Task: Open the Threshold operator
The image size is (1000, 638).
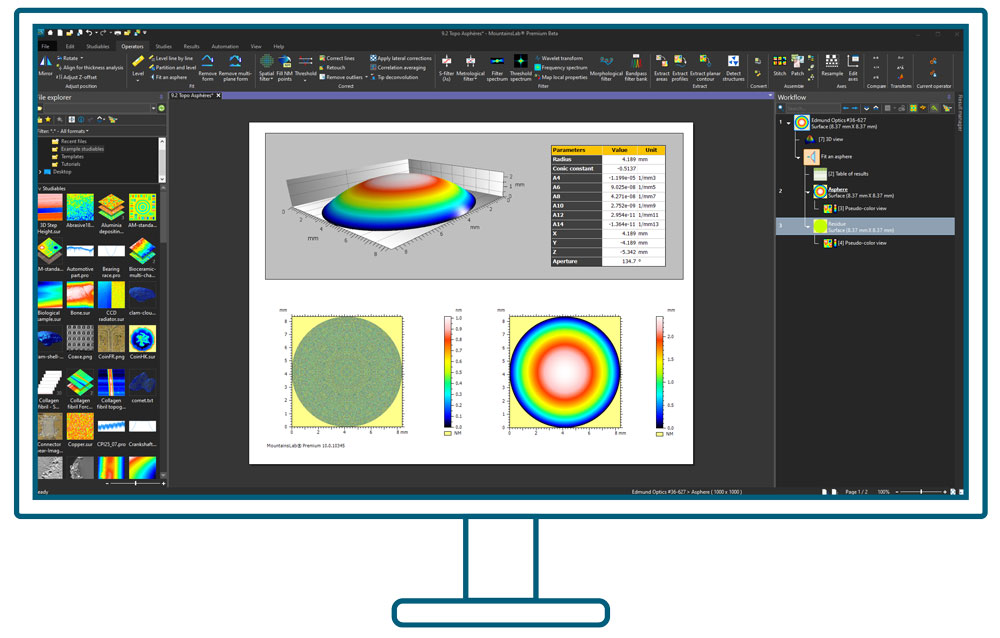Action: click(305, 66)
